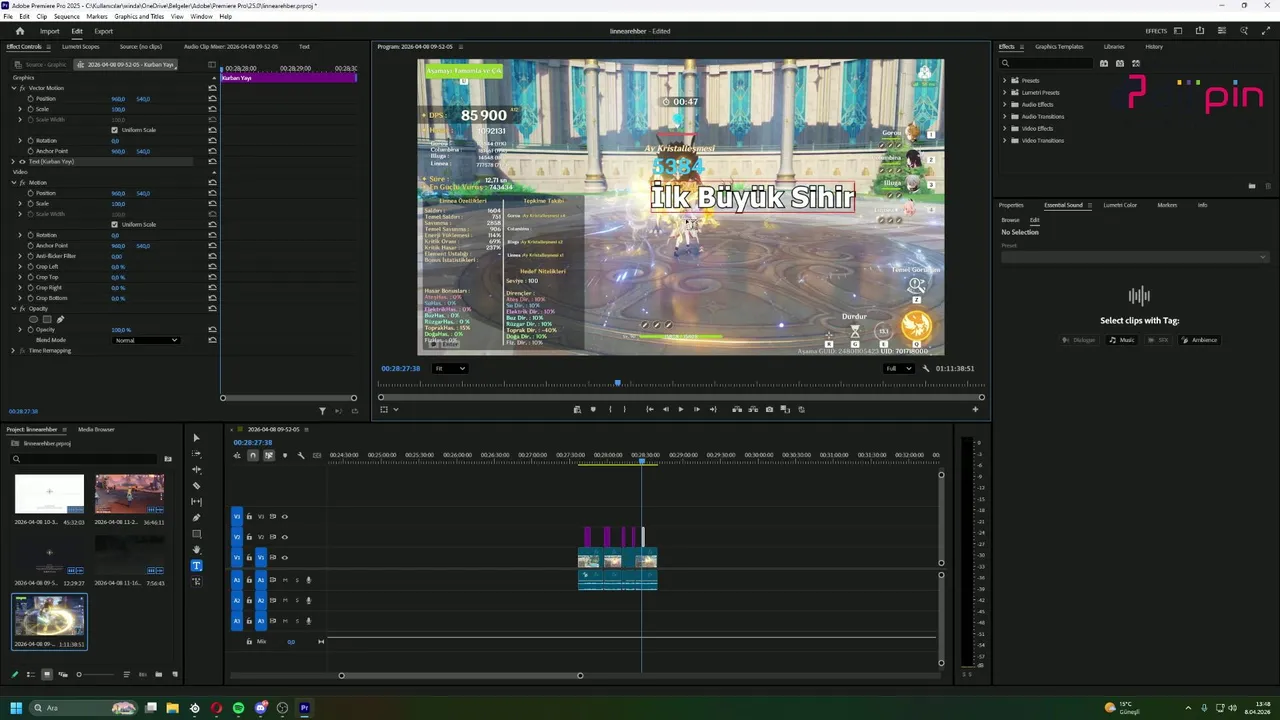Viewport: 1280px width, 720px height.
Task: Select the Slip tool
Action: click(x=196, y=502)
